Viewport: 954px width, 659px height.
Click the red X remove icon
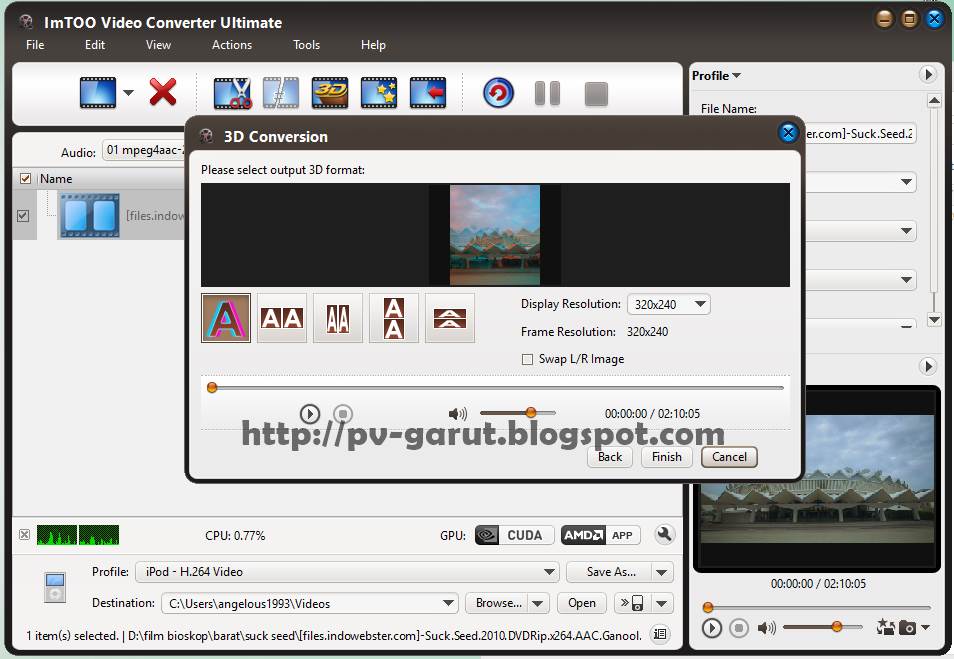click(163, 92)
